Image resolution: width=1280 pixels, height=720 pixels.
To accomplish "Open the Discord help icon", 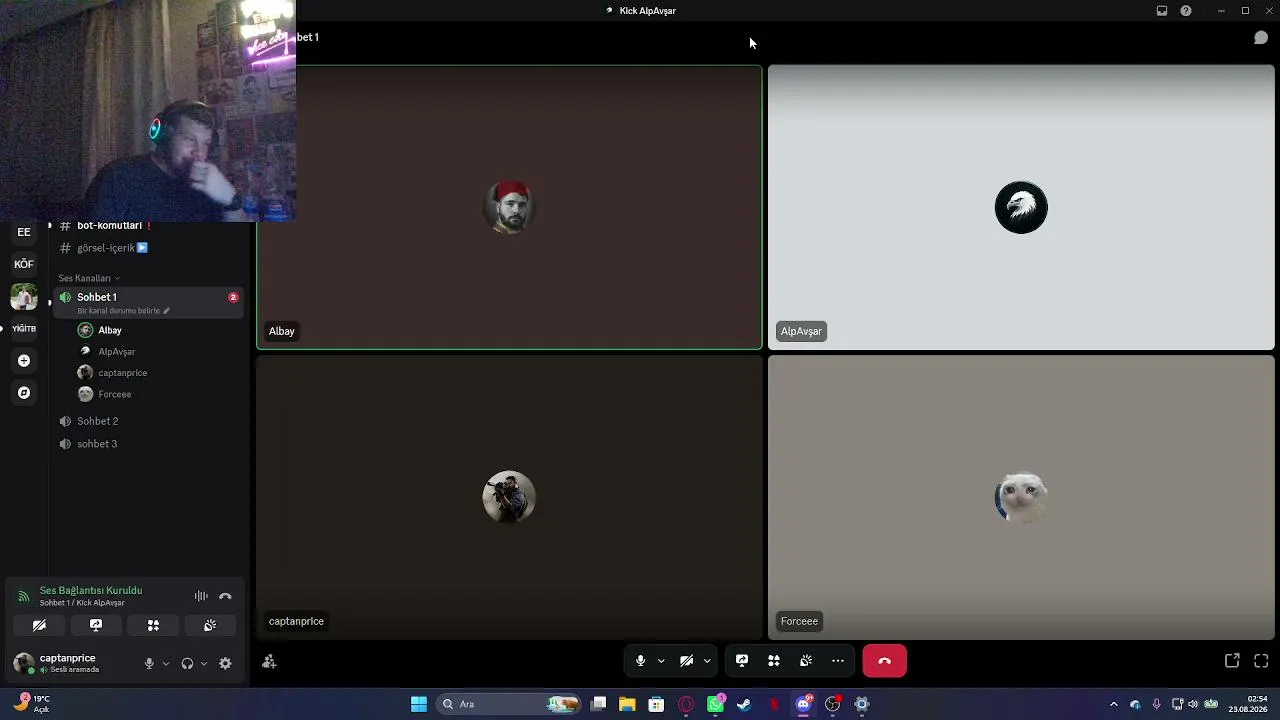I will [1186, 11].
